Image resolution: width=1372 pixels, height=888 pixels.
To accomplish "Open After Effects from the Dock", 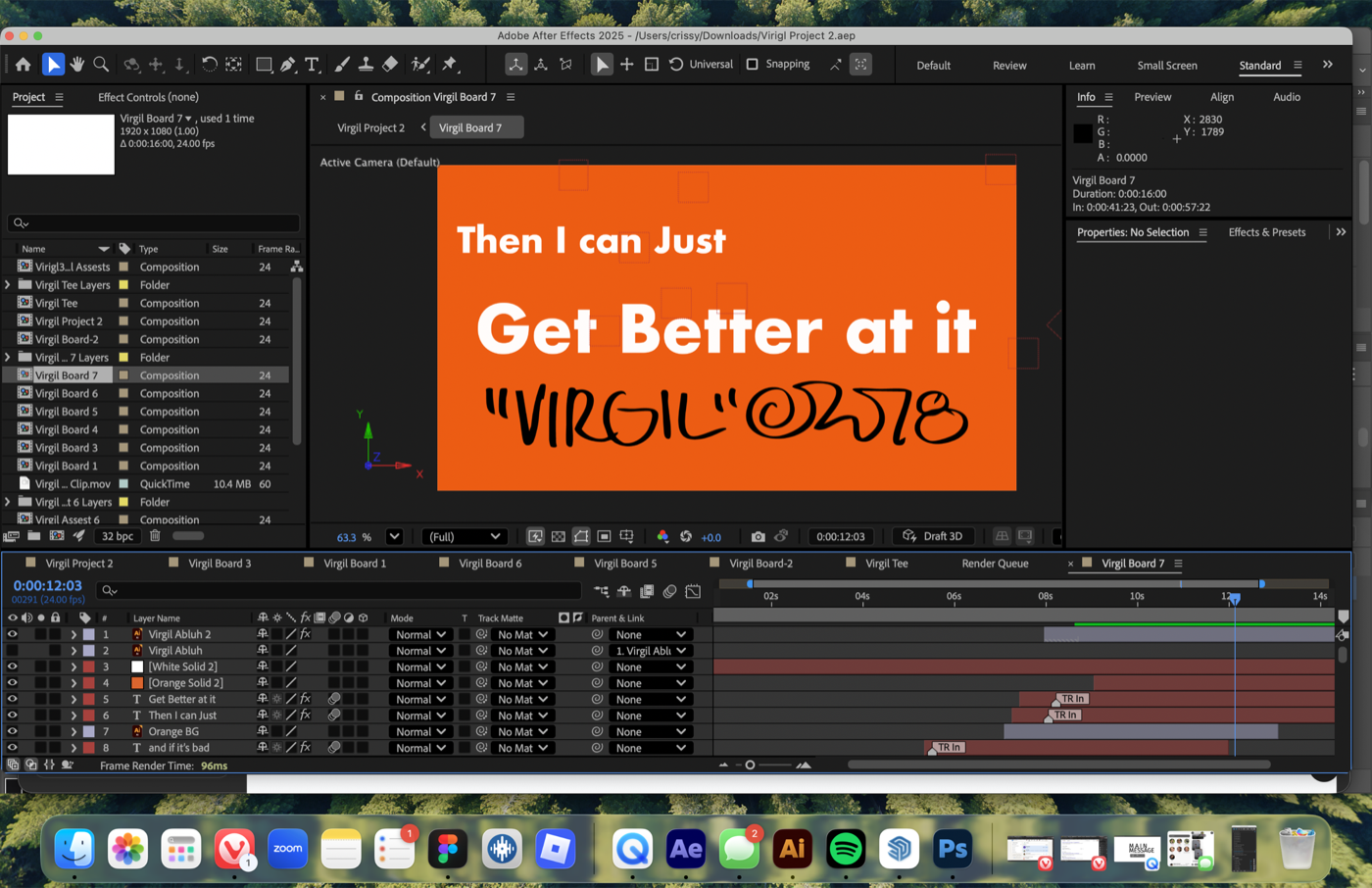I will pos(686,849).
